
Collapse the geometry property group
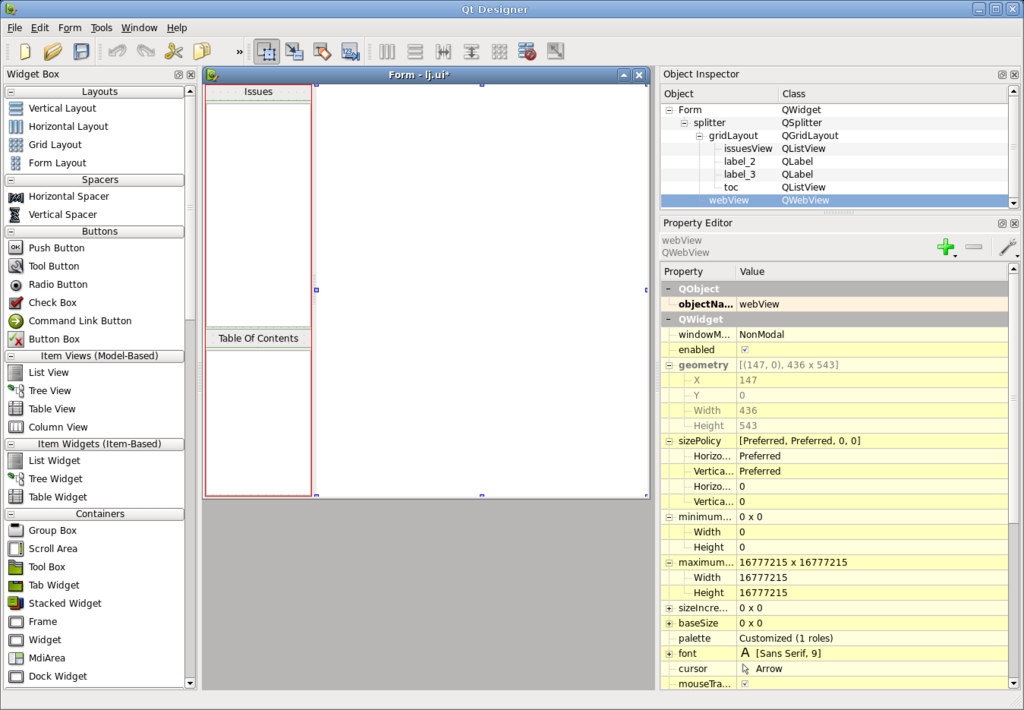pyautogui.click(x=669, y=366)
